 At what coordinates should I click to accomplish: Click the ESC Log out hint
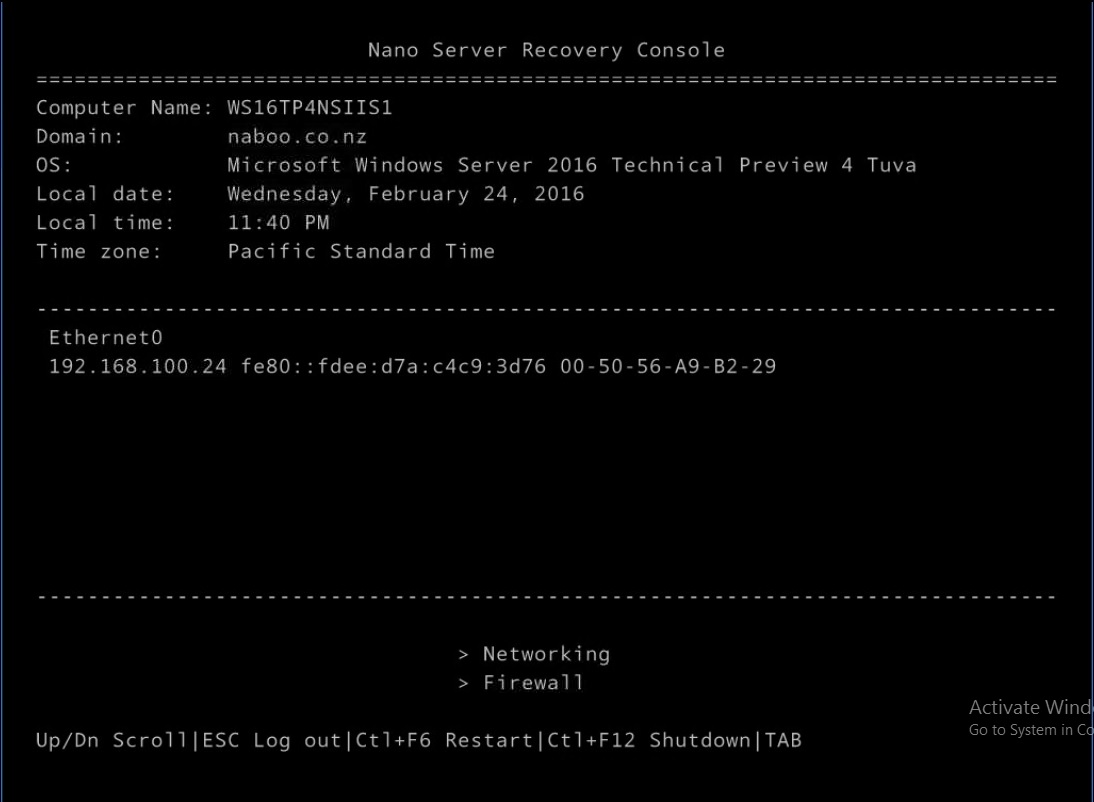coord(272,740)
